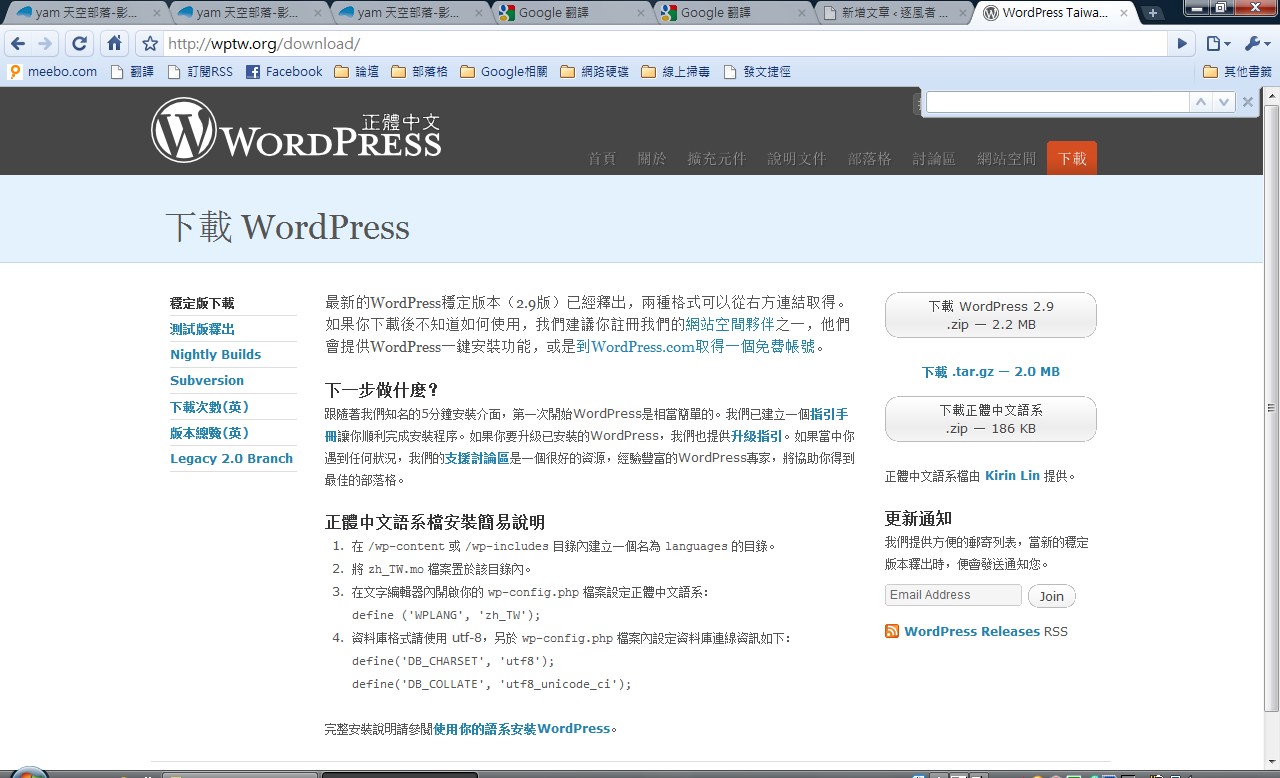Viewport: 1280px width, 778px height.
Task: Click the Go arrow beside the address bar
Action: coord(1182,44)
